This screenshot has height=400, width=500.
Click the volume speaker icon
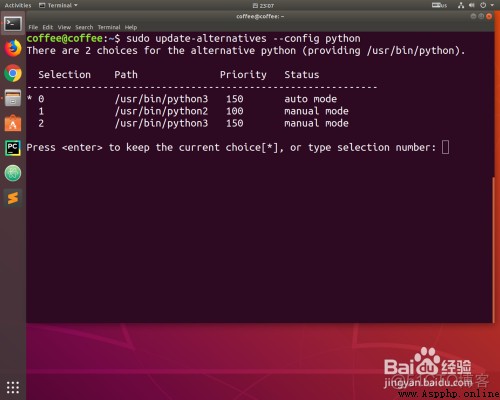coord(471,5)
